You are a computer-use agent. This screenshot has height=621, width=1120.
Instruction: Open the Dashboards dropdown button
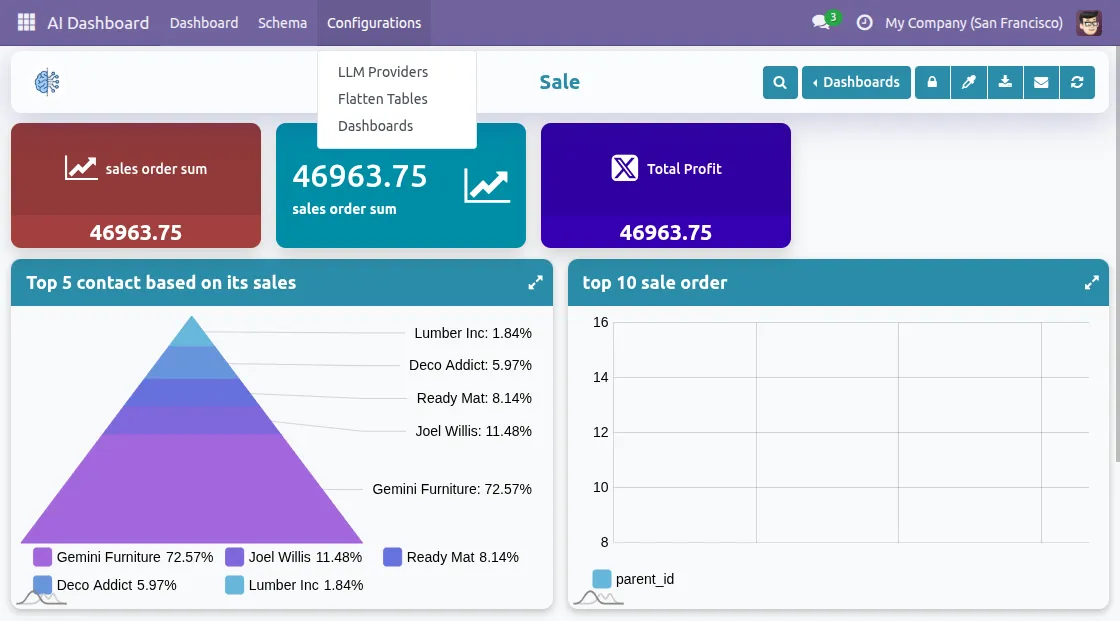coord(856,82)
